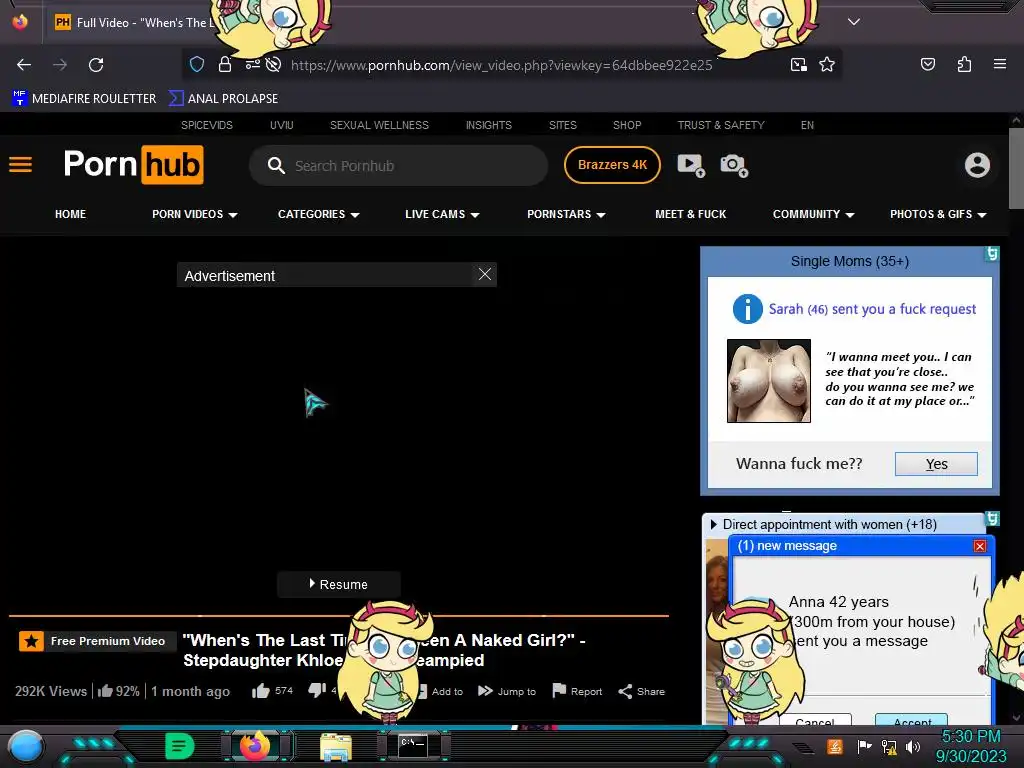Save page to Pocket
This screenshot has height=768, width=1024.
pos(927,64)
